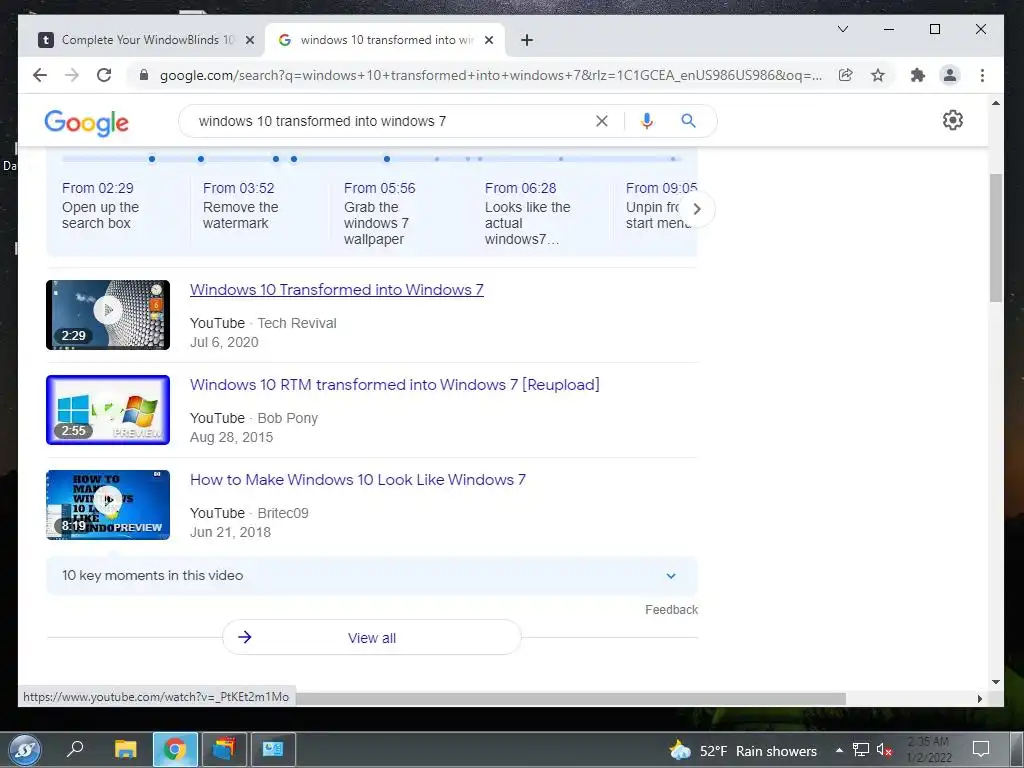Reload the current page
This screenshot has width=1024, height=768.
(x=104, y=75)
